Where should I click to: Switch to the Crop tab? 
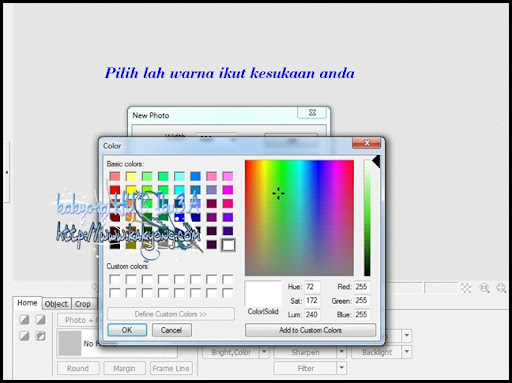pyautogui.click(x=83, y=304)
